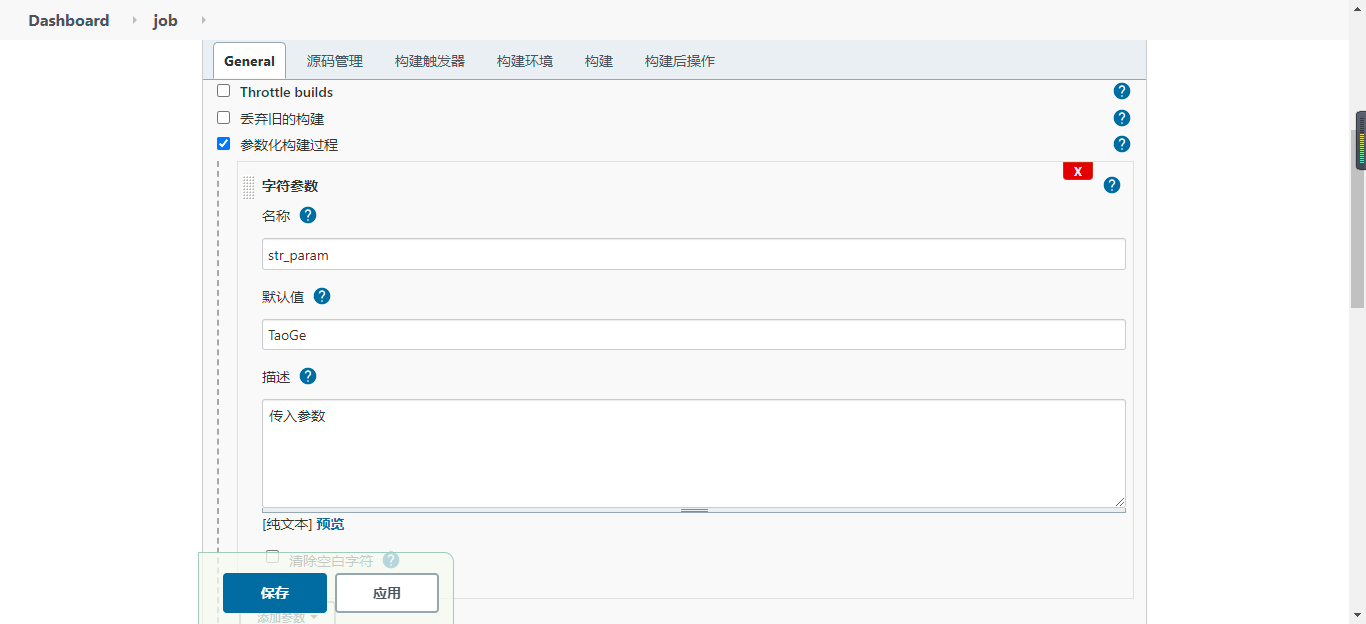The height and width of the screenshot is (624, 1366).
Task: Show help for 默认值 field
Action: pyautogui.click(x=322, y=296)
